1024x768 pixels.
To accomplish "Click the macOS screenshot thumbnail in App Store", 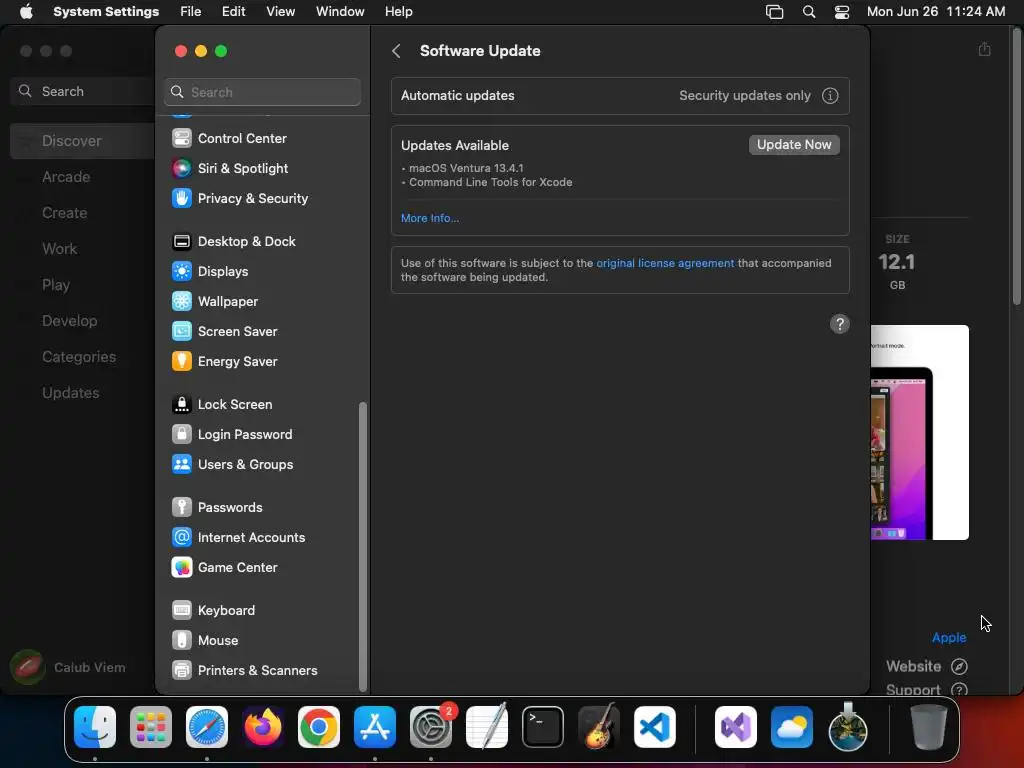I will click(x=920, y=432).
